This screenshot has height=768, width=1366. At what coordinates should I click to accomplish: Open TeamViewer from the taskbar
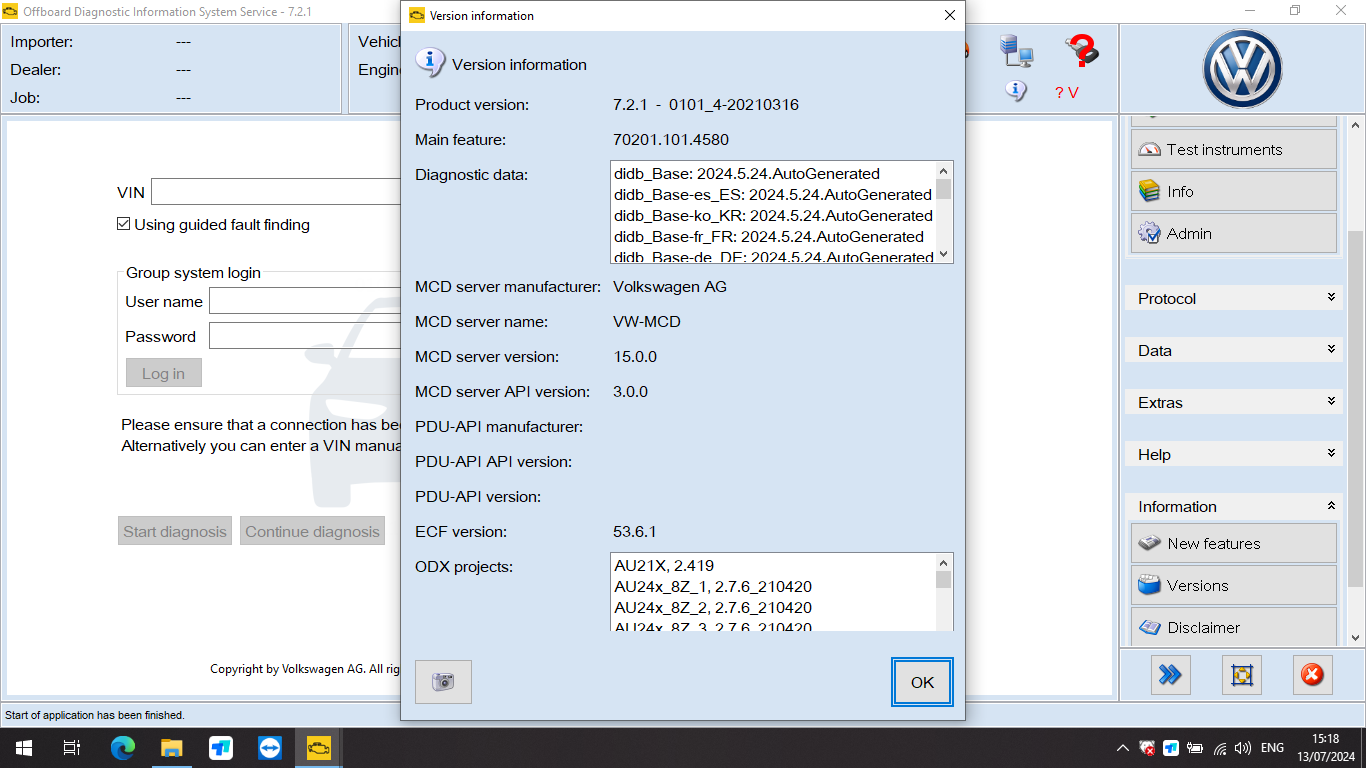click(x=270, y=748)
